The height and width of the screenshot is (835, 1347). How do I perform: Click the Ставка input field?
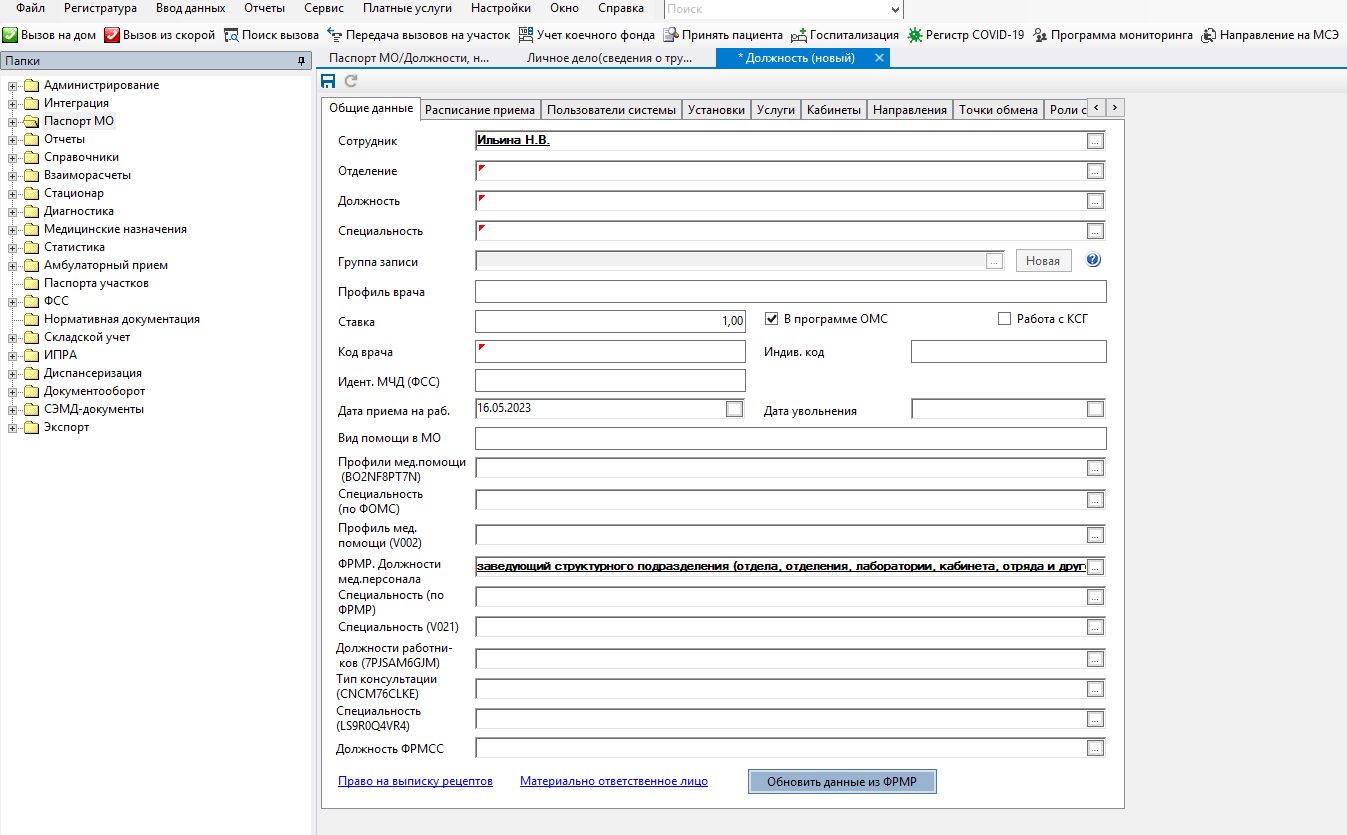point(610,322)
